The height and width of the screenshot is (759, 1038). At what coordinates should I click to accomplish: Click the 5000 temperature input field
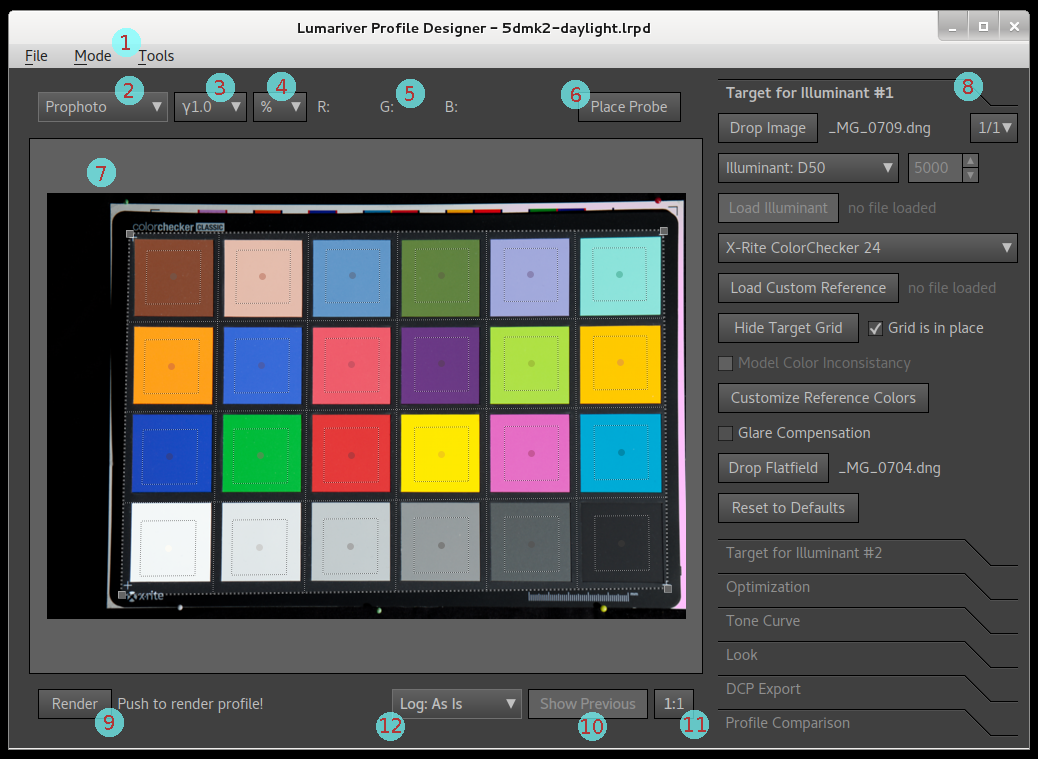pyautogui.click(x=935, y=168)
